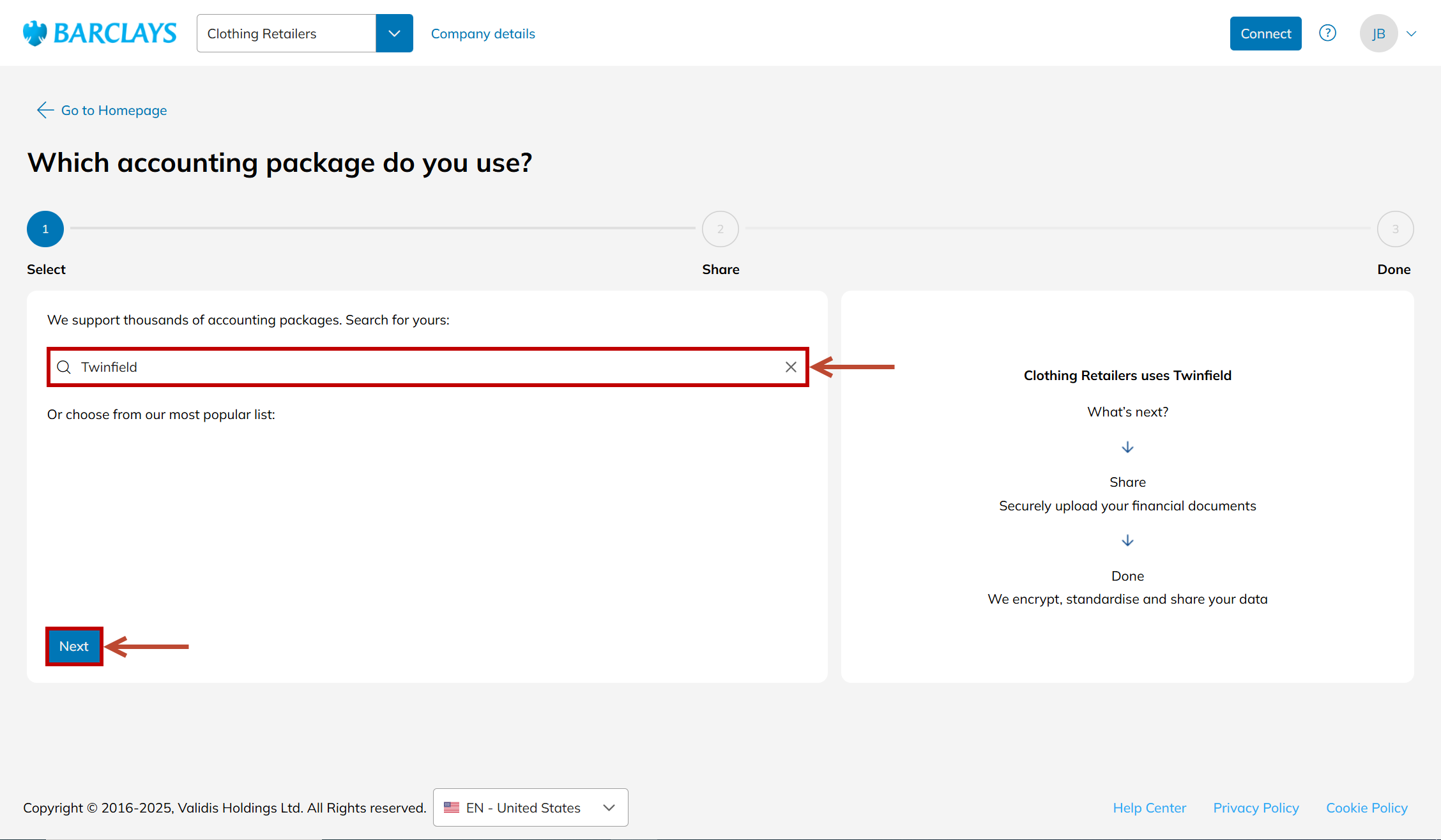Click the Barclays logo
Image resolution: width=1441 pixels, height=840 pixels.
pyautogui.click(x=100, y=33)
